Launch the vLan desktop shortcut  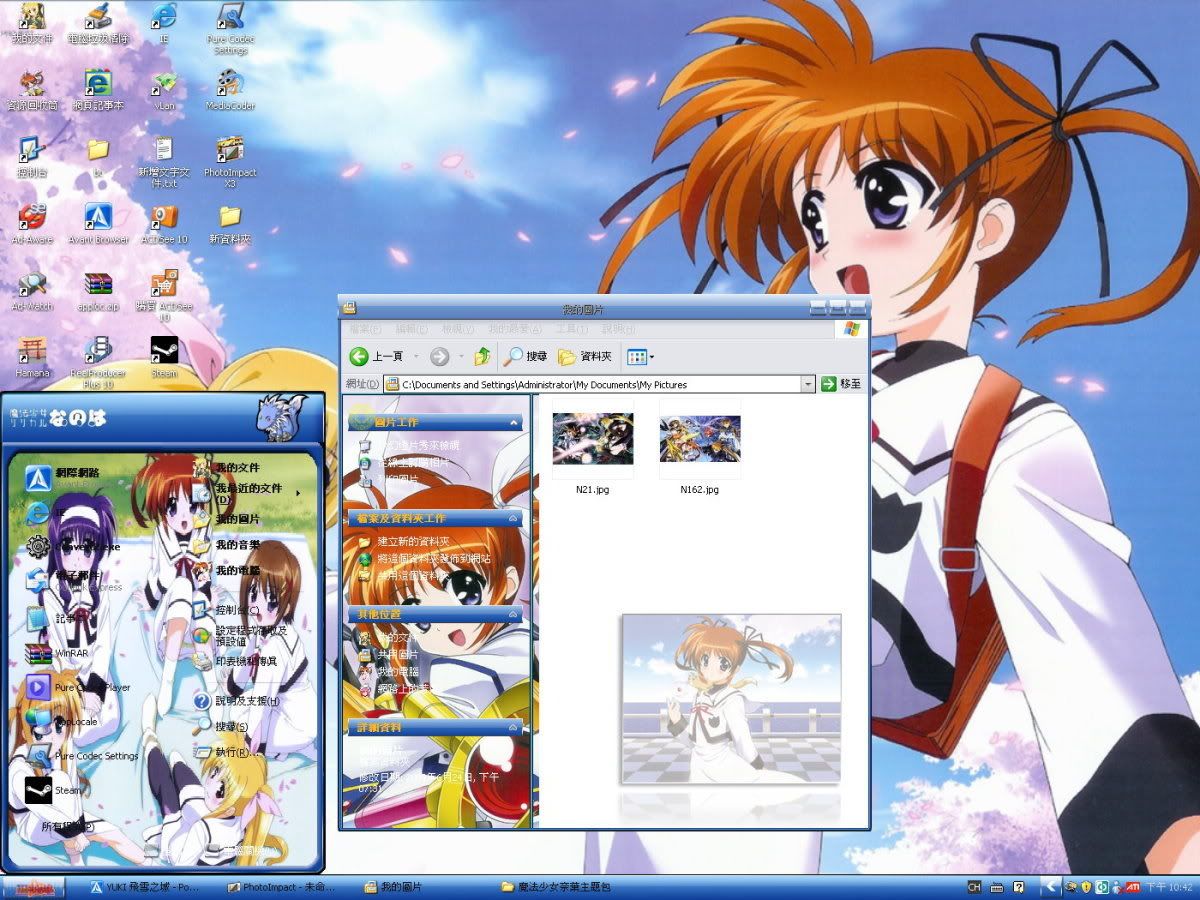(164, 90)
